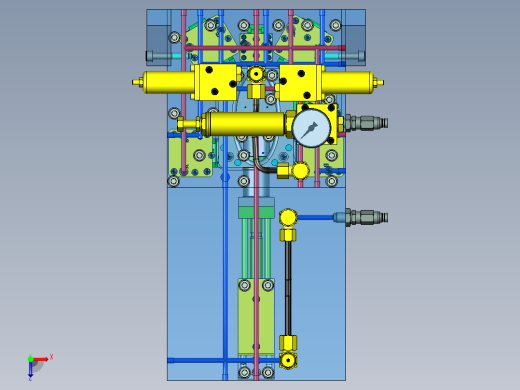Select the upper gray quick-coupler fitting
The height and width of the screenshot is (390, 520).
point(366,122)
